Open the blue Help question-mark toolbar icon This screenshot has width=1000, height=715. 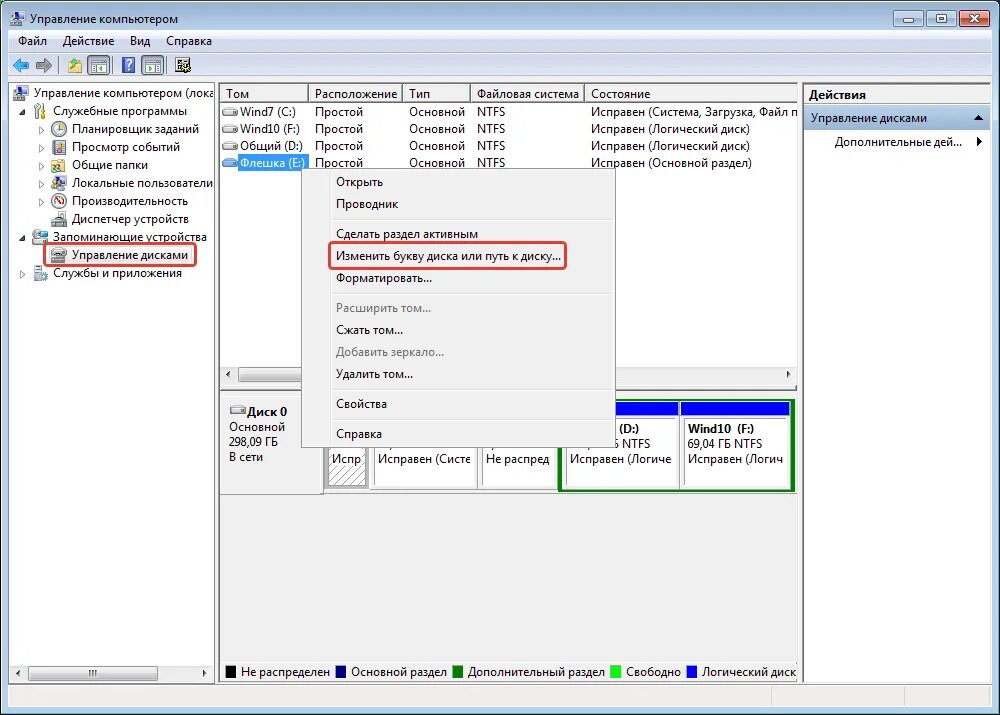click(128, 65)
